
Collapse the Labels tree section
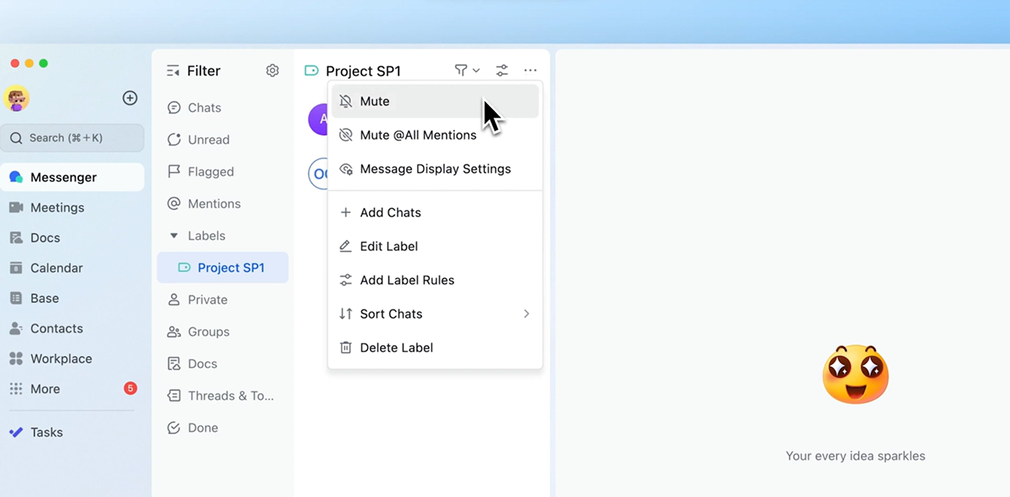(174, 236)
